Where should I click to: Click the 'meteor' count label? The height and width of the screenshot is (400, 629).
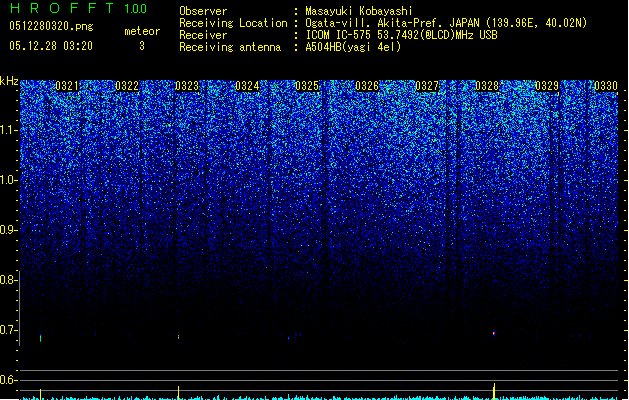[x=142, y=31]
